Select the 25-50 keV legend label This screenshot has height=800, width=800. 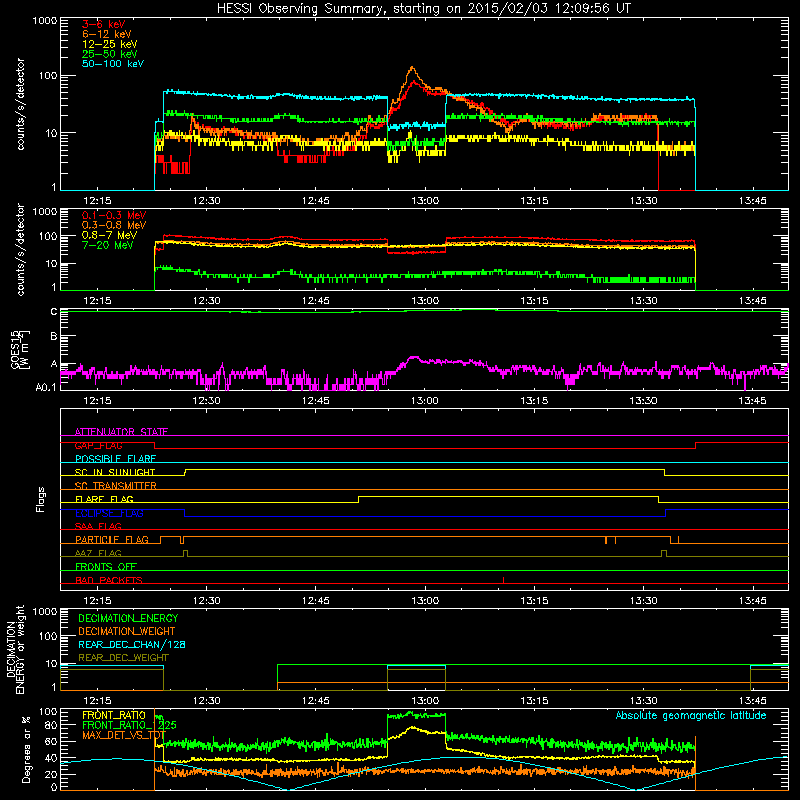pos(110,54)
